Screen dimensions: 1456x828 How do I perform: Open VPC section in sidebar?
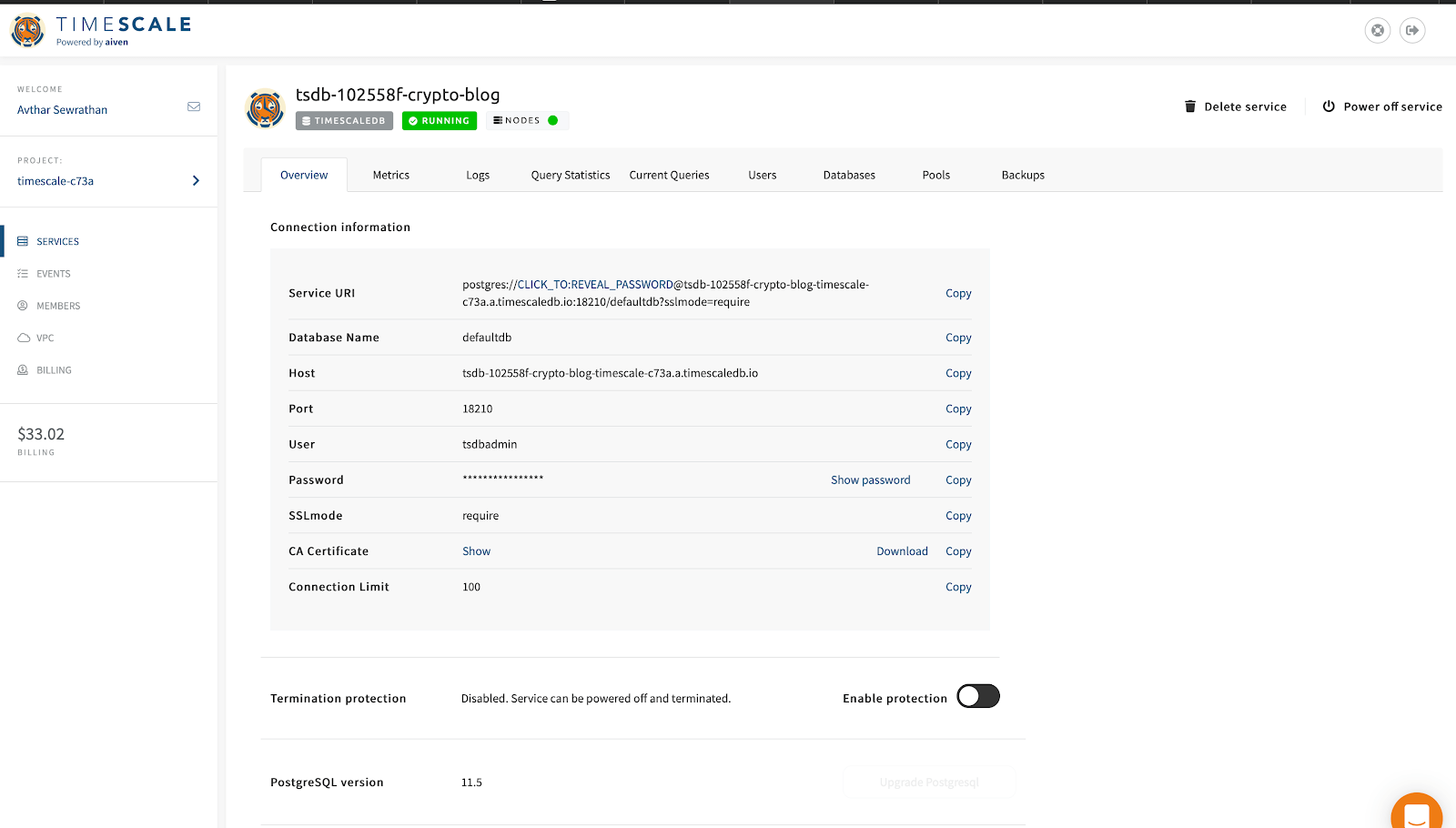point(45,338)
